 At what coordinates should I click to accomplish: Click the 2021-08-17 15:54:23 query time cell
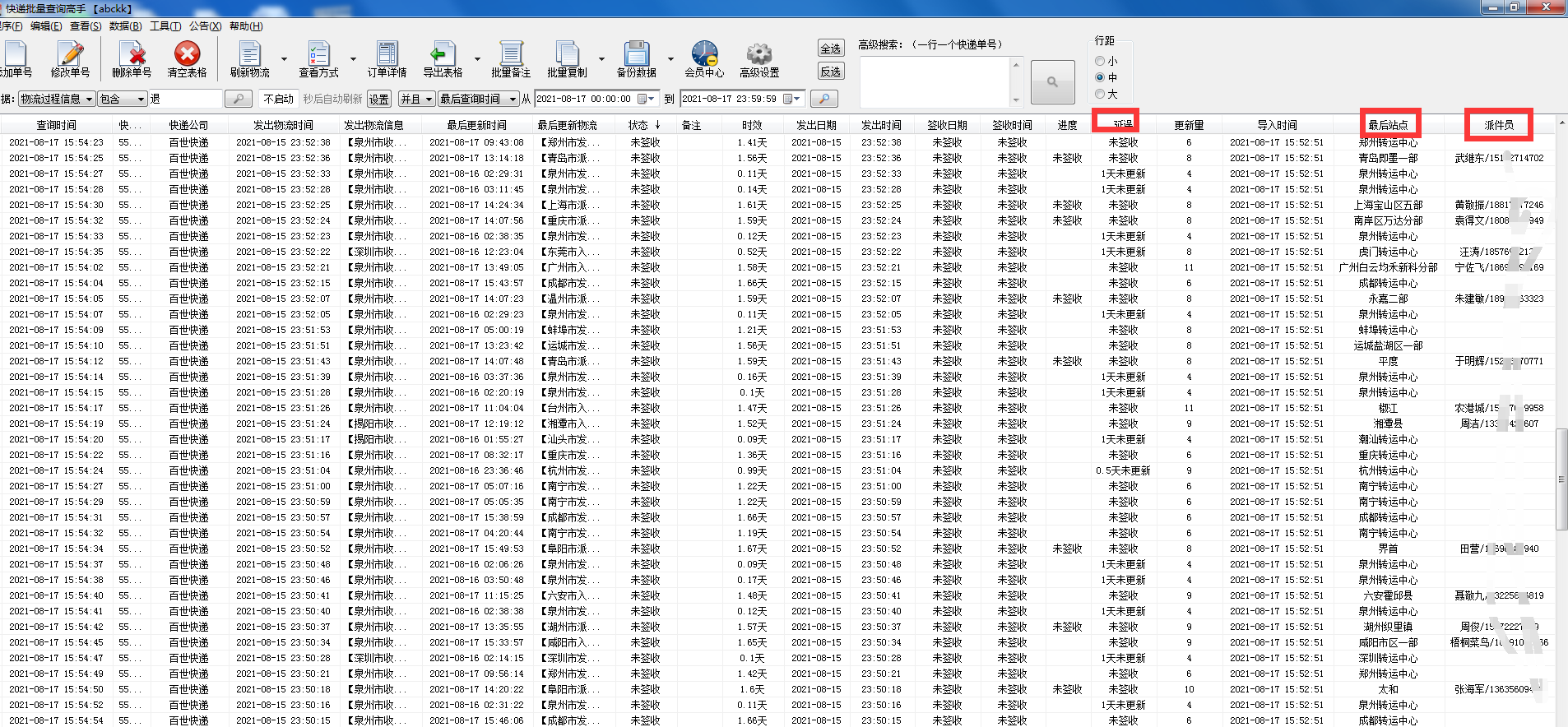tap(57, 142)
